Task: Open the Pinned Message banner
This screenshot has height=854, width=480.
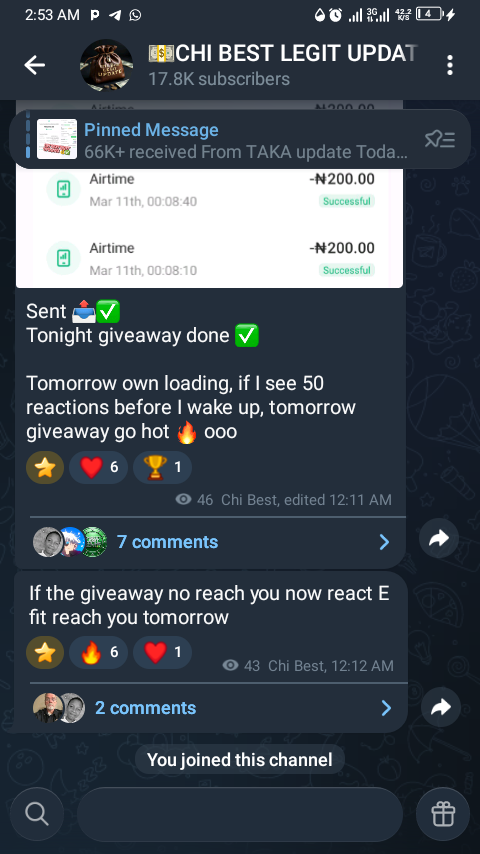Action: coord(240,139)
